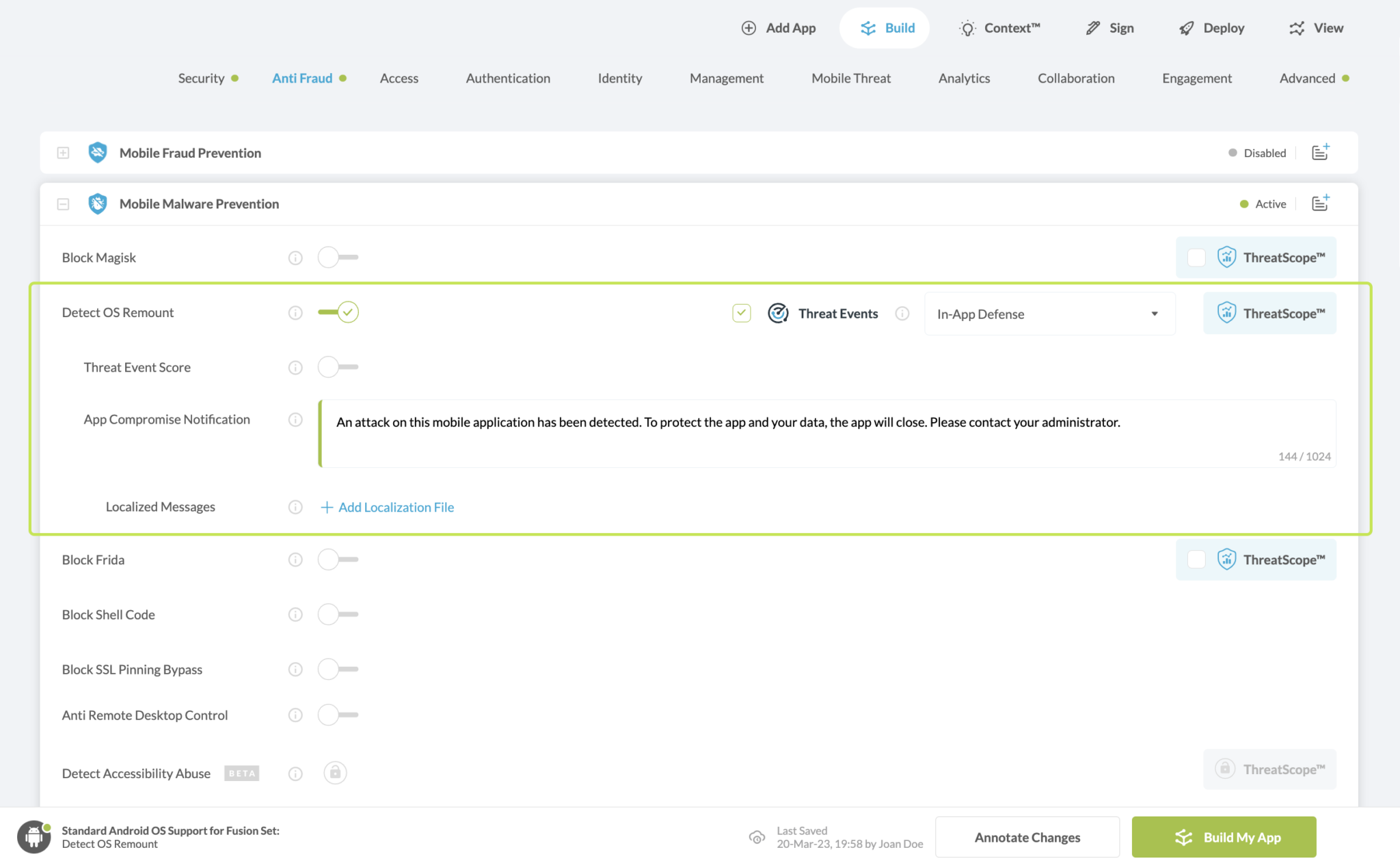This screenshot has width=1400, height=865.
Task: Click the info icon next to Localized Messages
Action: 295,507
